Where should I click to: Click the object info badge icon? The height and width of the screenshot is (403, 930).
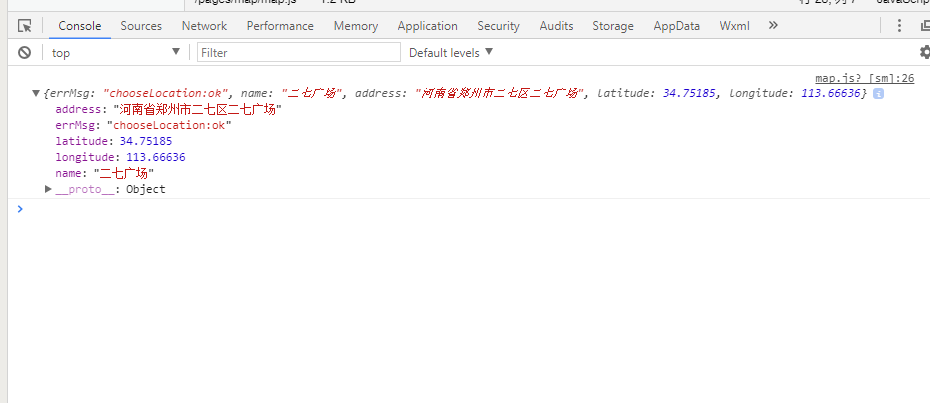click(878, 94)
